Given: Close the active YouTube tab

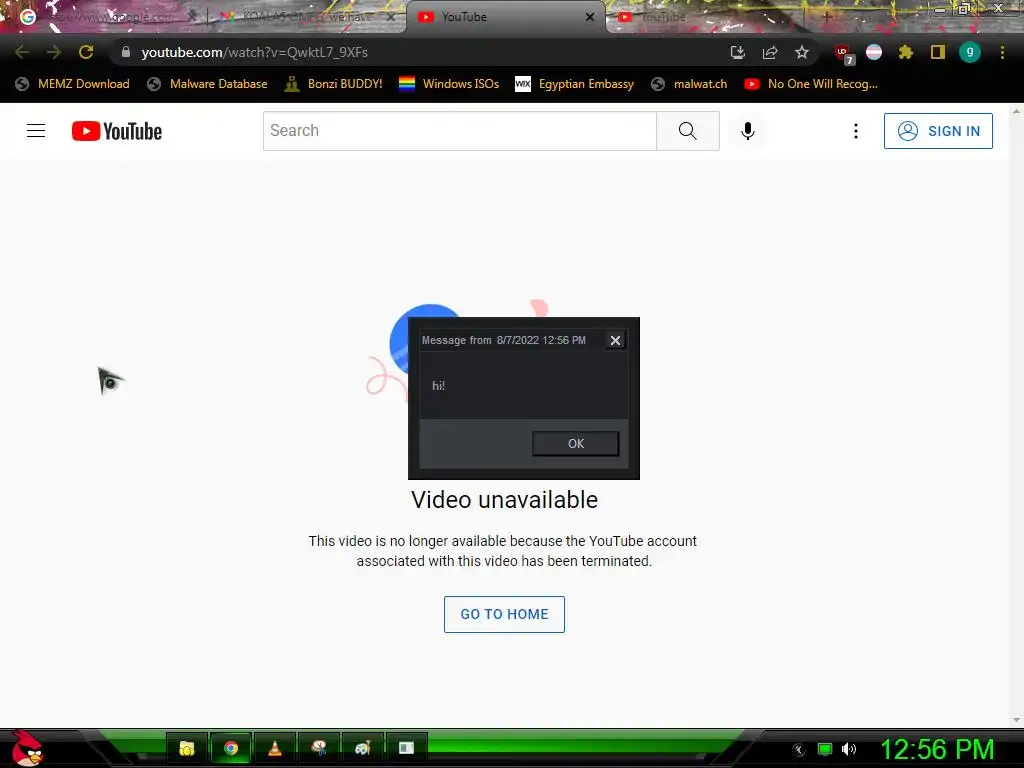Looking at the screenshot, I should click(590, 17).
